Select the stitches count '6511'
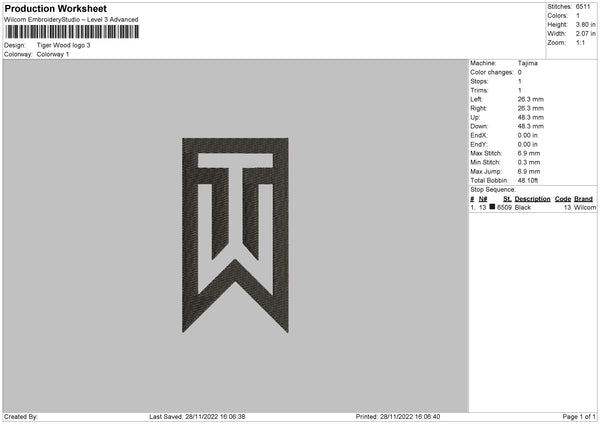 pyautogui.click(x=583, y=7)
